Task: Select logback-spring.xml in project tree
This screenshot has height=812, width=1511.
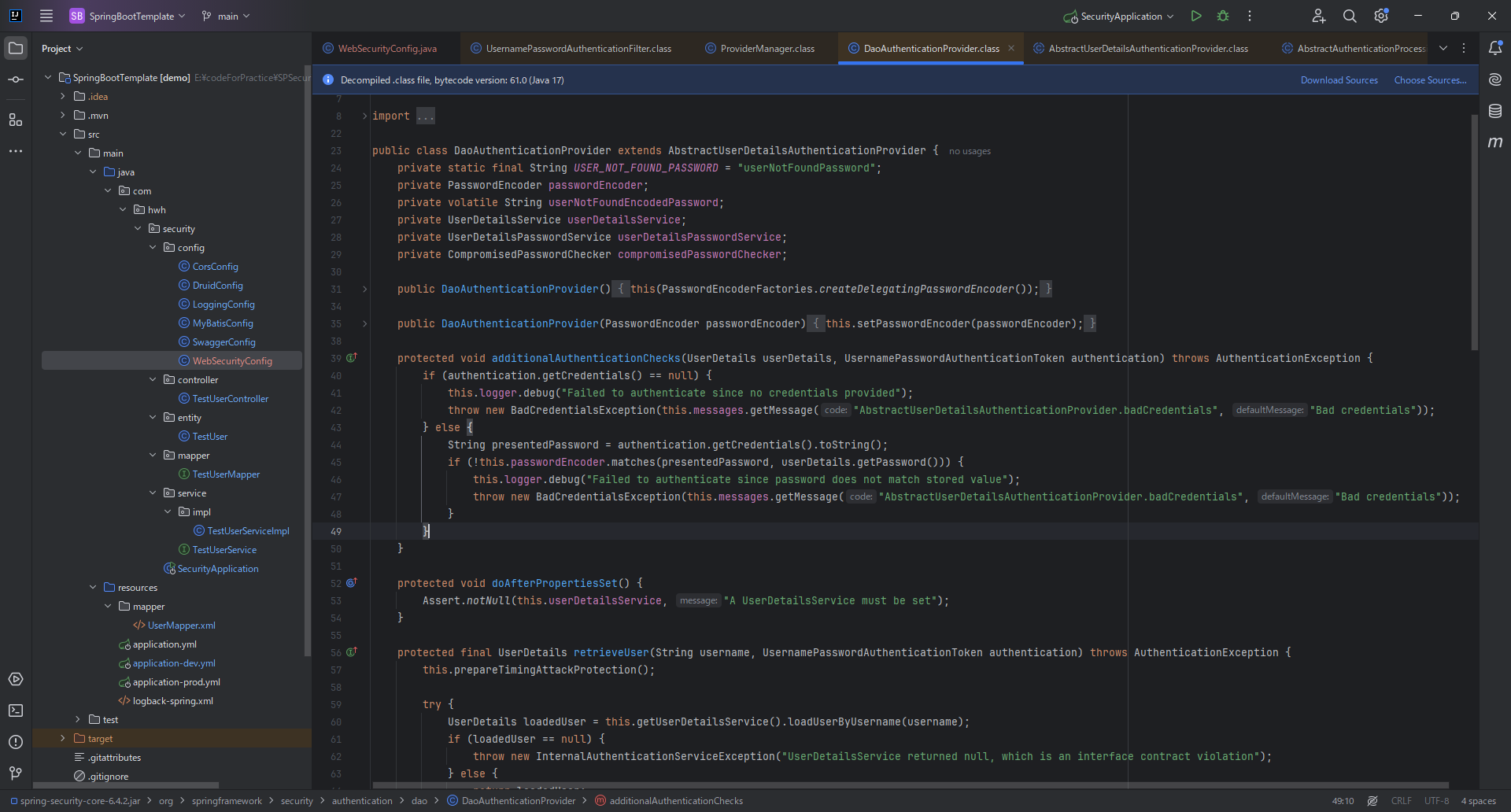Action: [165, 701]
